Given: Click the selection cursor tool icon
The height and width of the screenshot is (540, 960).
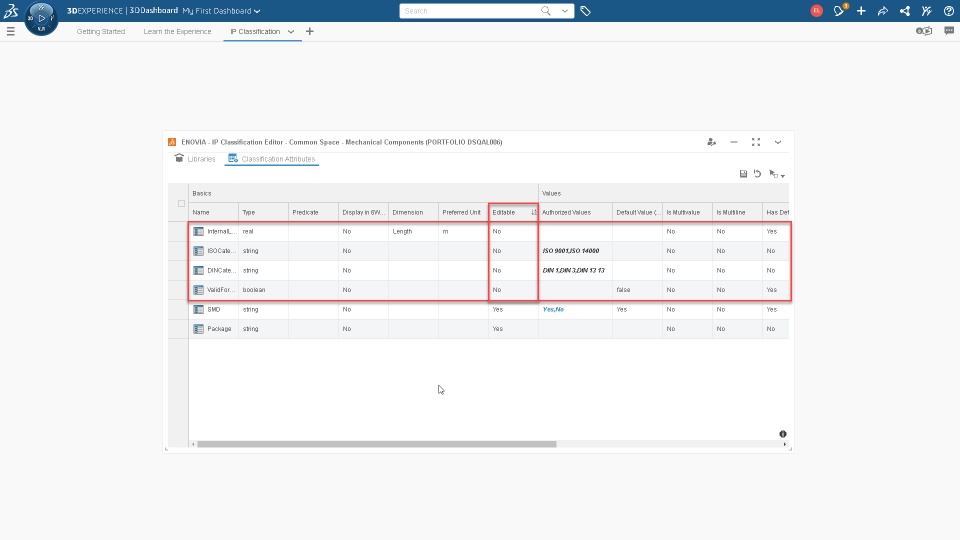Looking at the screenshot, I should [x=773, y=174].
